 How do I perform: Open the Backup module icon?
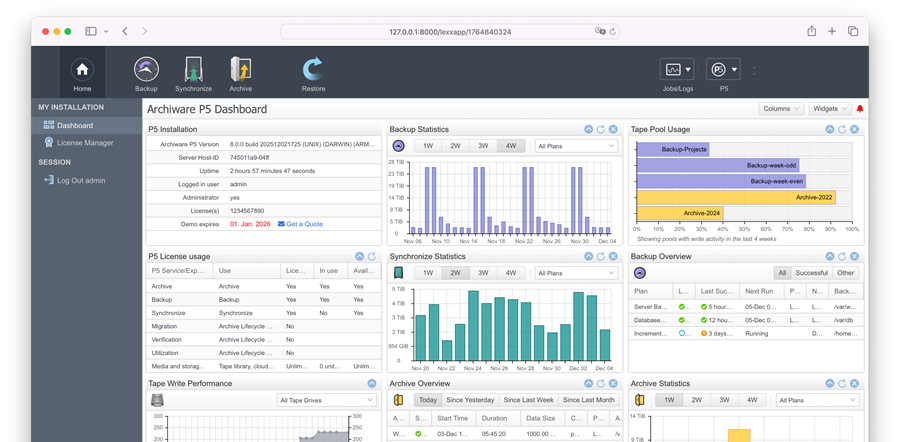[x=146, y=72]
